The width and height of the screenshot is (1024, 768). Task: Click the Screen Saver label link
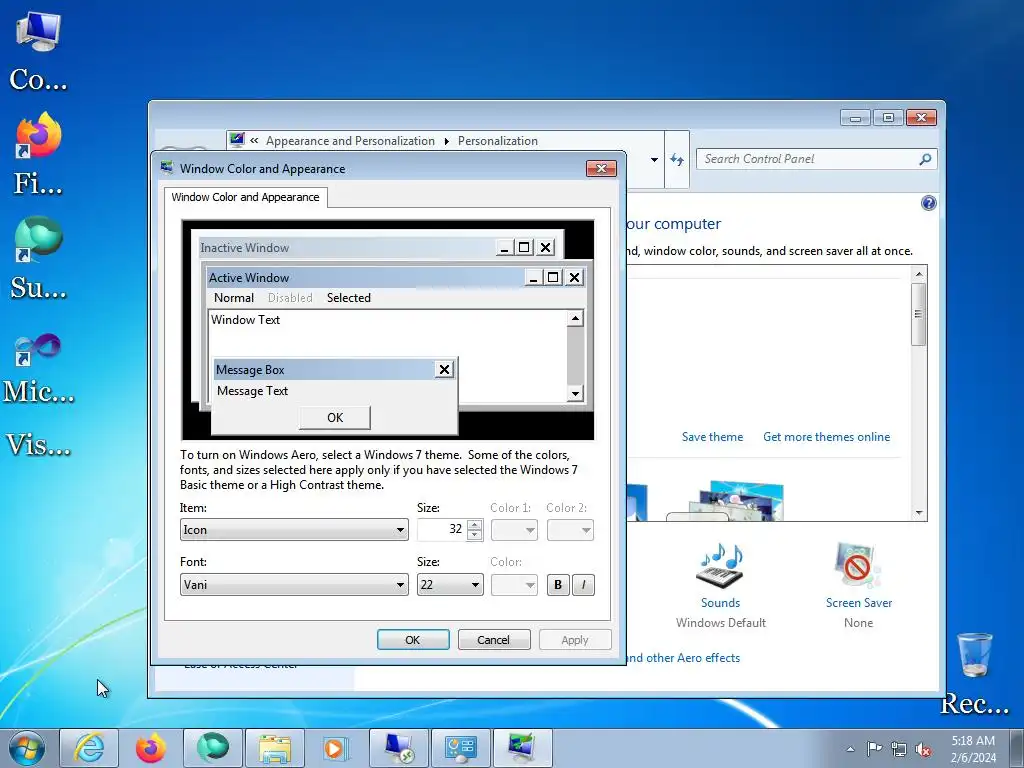click(858, 603)
